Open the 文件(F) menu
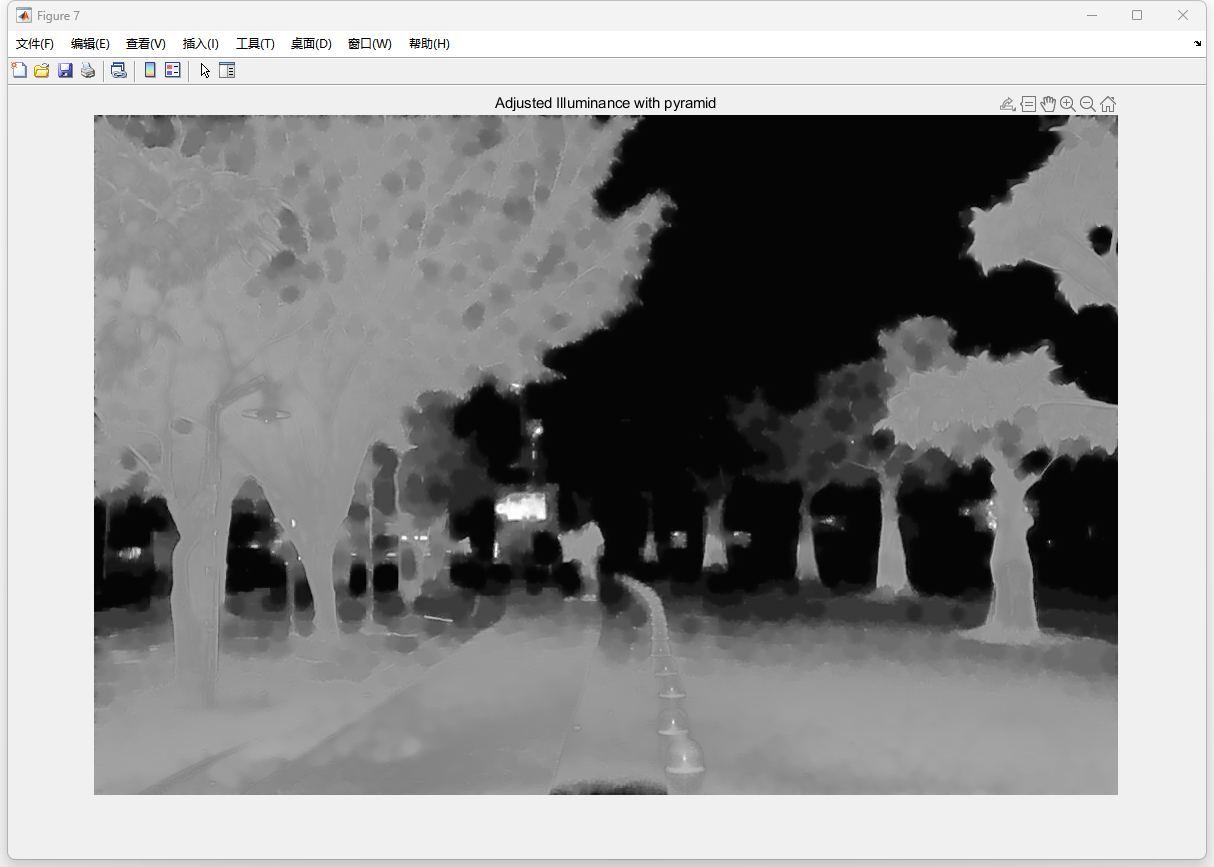The height and width of the screenshot is (867, 1214). pyautogui.click(x=35, y=44)
